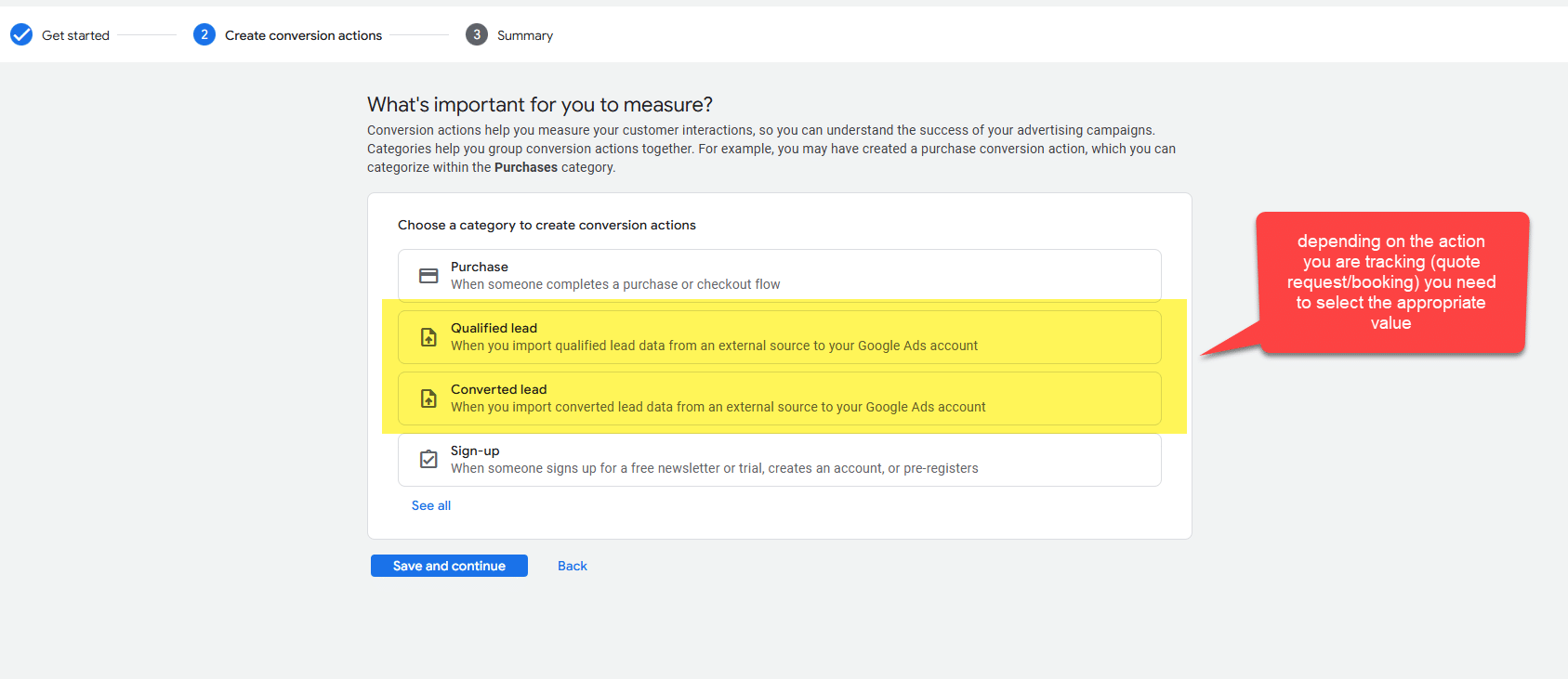The image size is (1568, 679).
Task: Click the Back link
Action: point(573,567)
